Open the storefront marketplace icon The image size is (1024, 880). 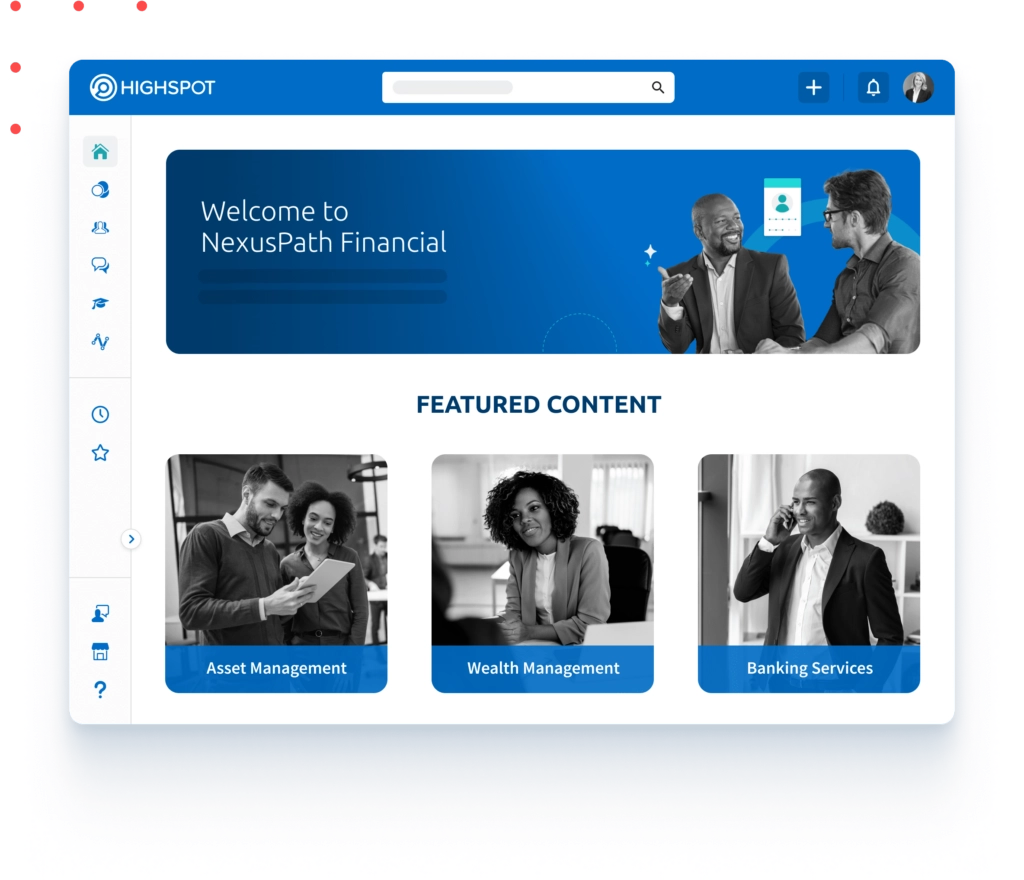click(100, 652)
